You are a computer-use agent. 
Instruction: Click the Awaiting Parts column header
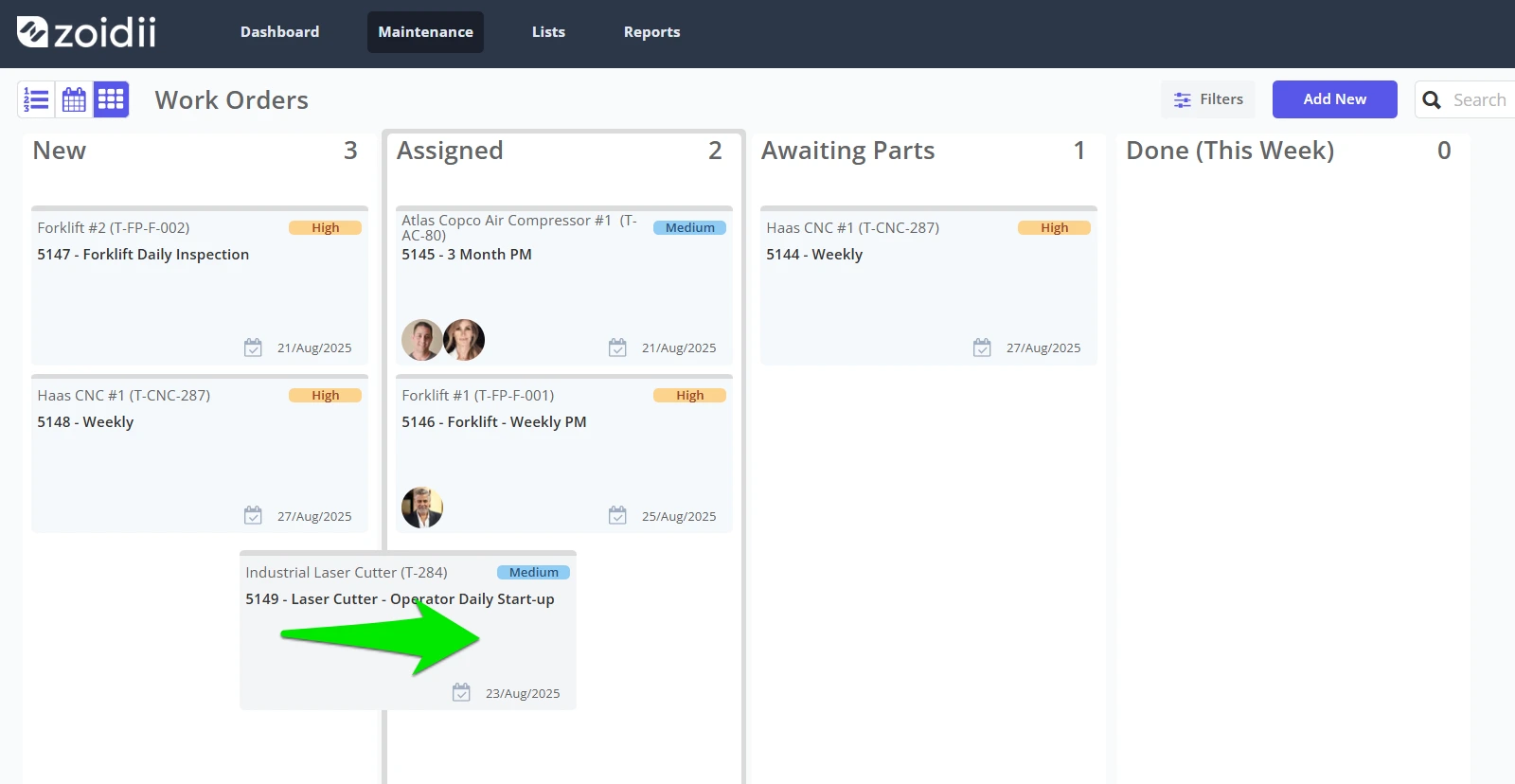click(847, 151)
